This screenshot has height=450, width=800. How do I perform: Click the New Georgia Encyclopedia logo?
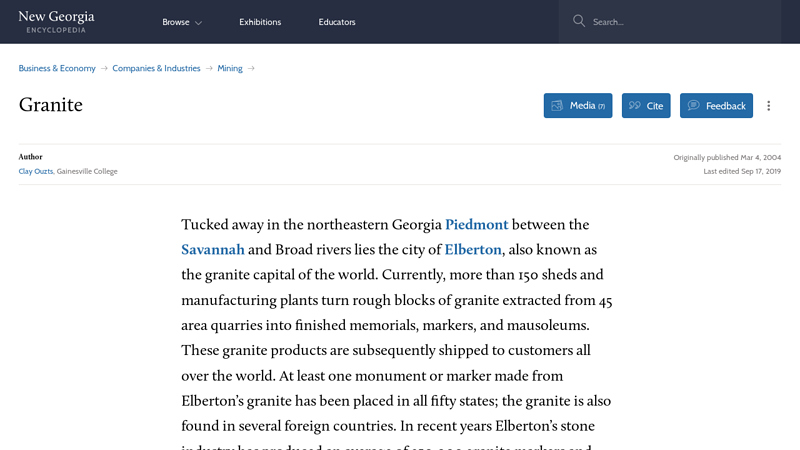(x=56, y=21)
